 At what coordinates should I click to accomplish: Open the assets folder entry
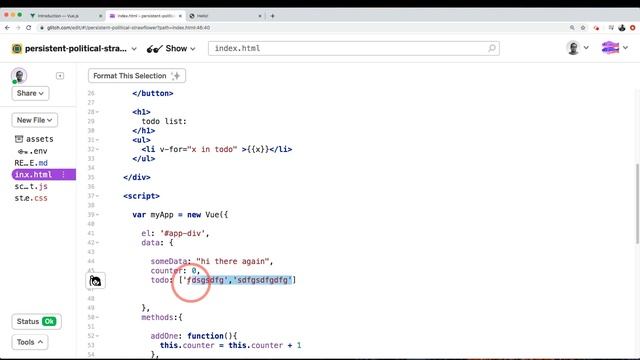pyautogui.click(x=34, y=139)
